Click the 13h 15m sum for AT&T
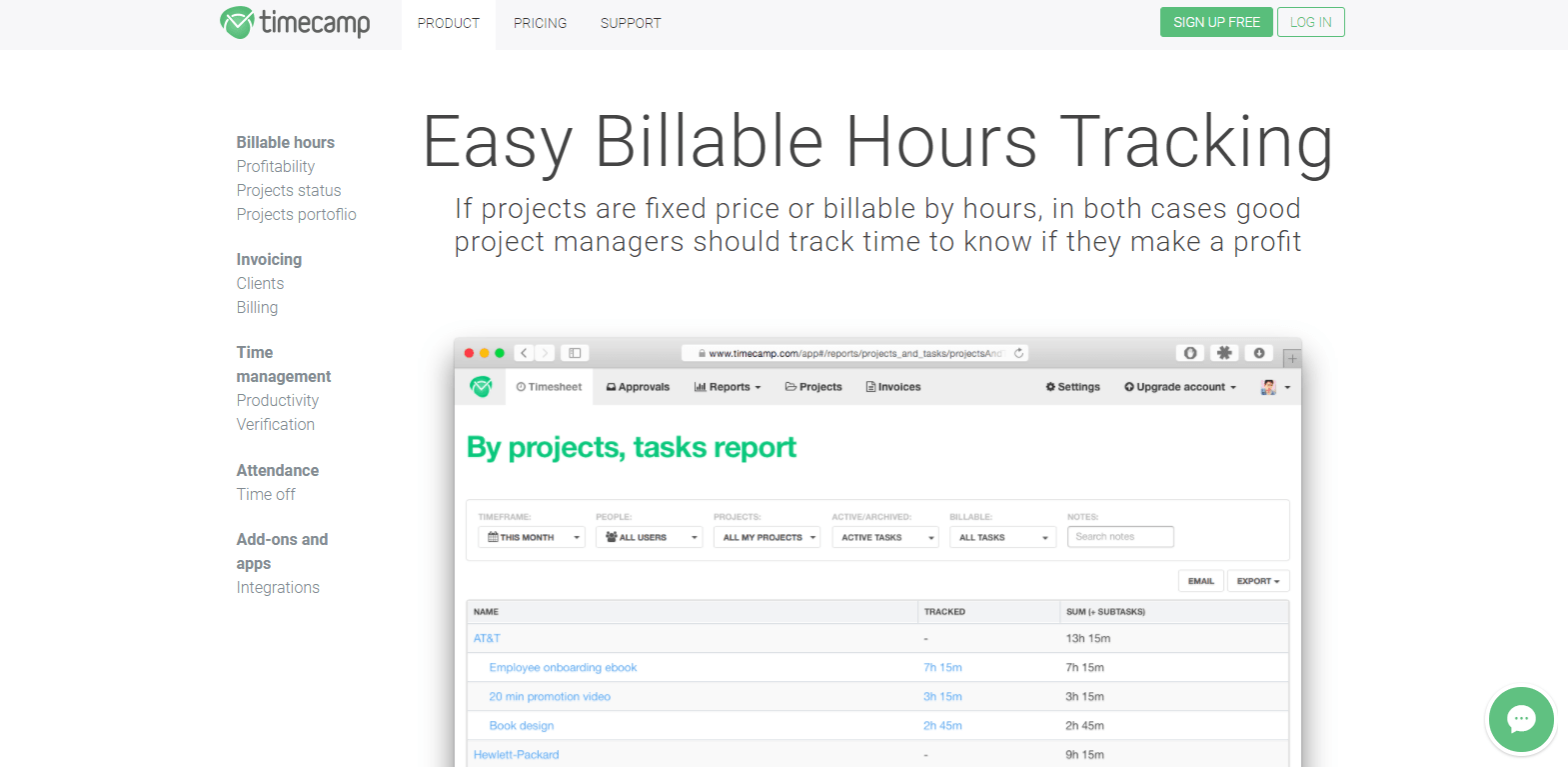The width and height of the screenshot is (1568, 767). (1088, 638)
